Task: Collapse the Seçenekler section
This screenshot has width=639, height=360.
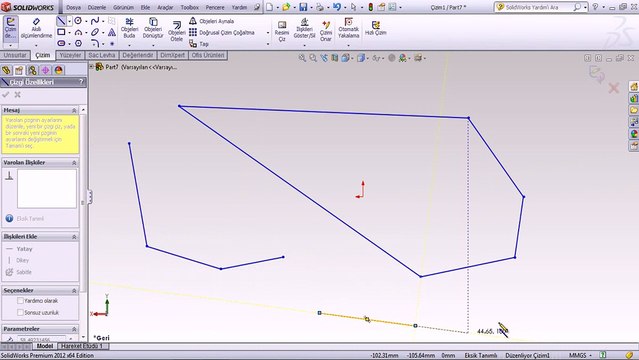Action: (74, 291)
